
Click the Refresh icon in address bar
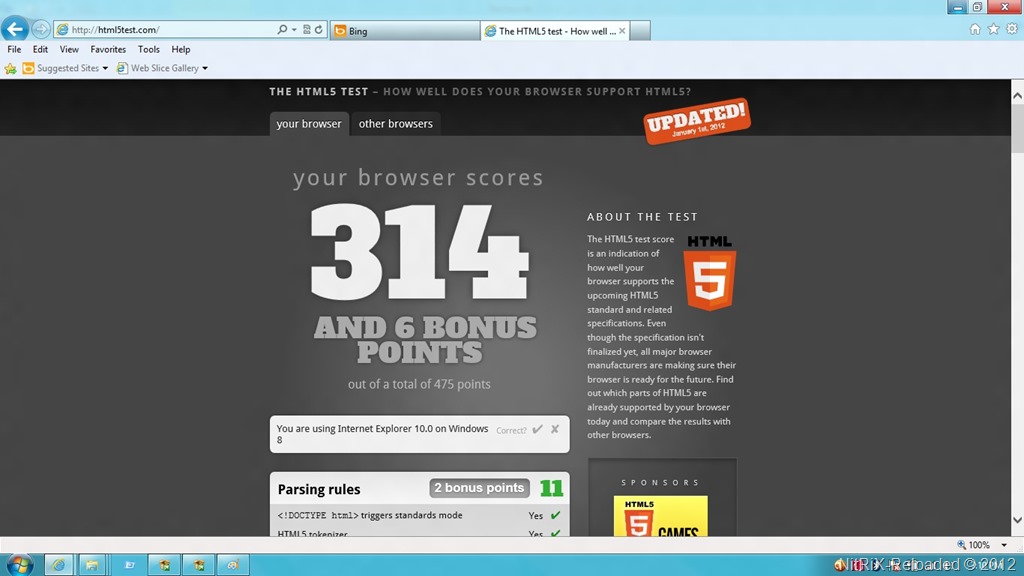[319, 30]
